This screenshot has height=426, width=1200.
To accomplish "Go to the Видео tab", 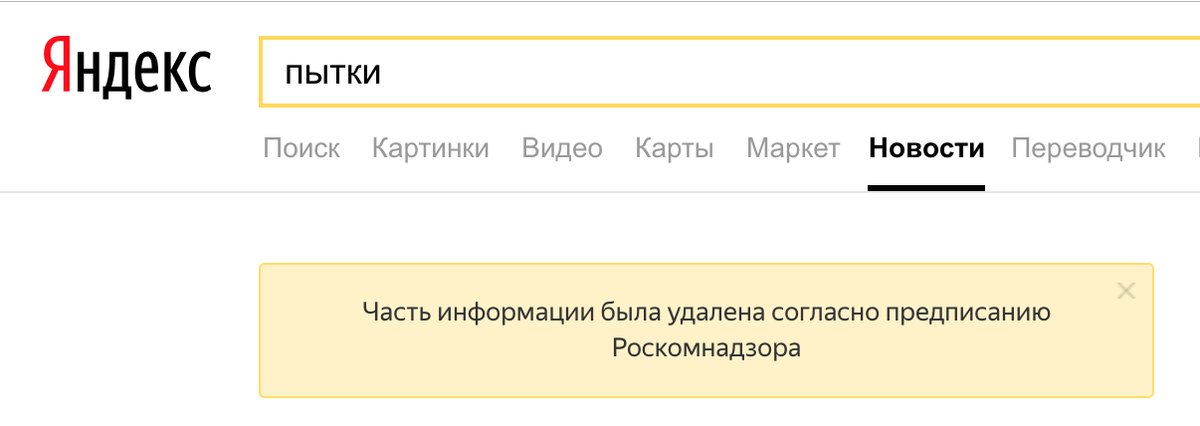I will coord(562,149).
